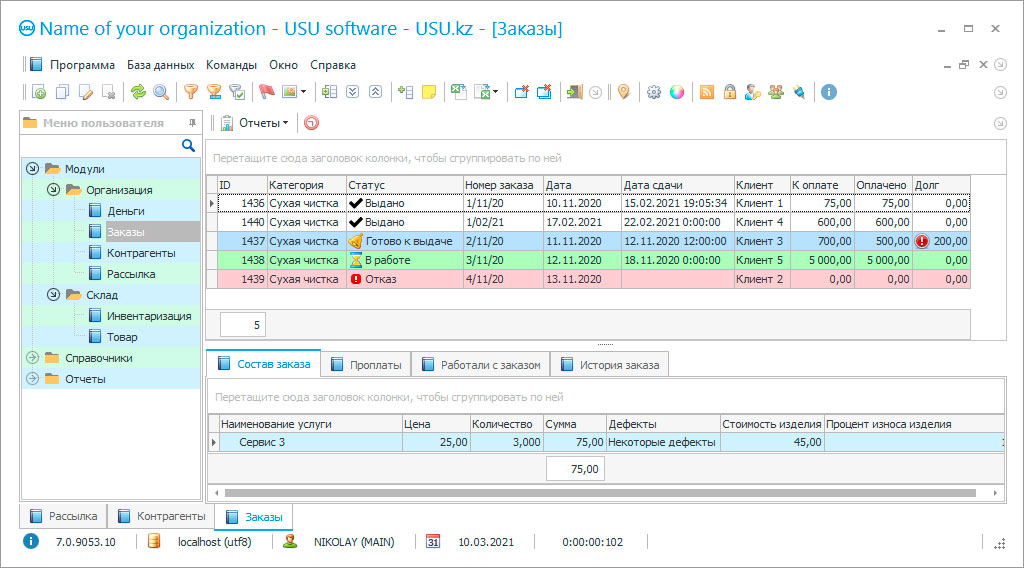
Task: Expand the Отчеты tree node
Action: point(33,378)
